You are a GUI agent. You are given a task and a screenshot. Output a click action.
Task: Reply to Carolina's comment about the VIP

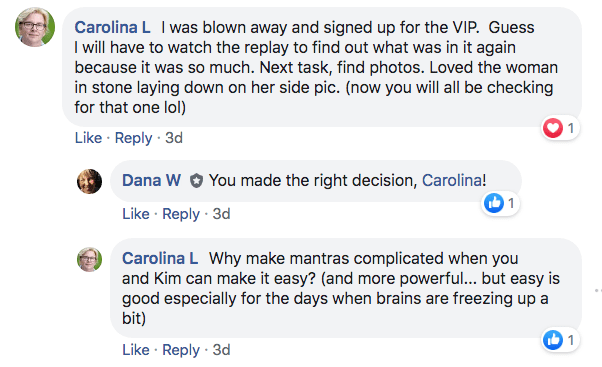133,138
